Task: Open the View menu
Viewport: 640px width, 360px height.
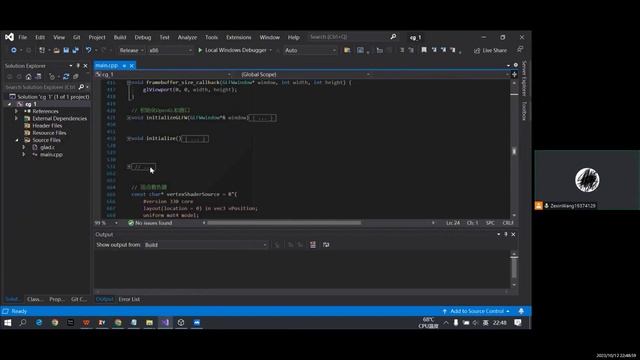Action: tap(59, 37)
